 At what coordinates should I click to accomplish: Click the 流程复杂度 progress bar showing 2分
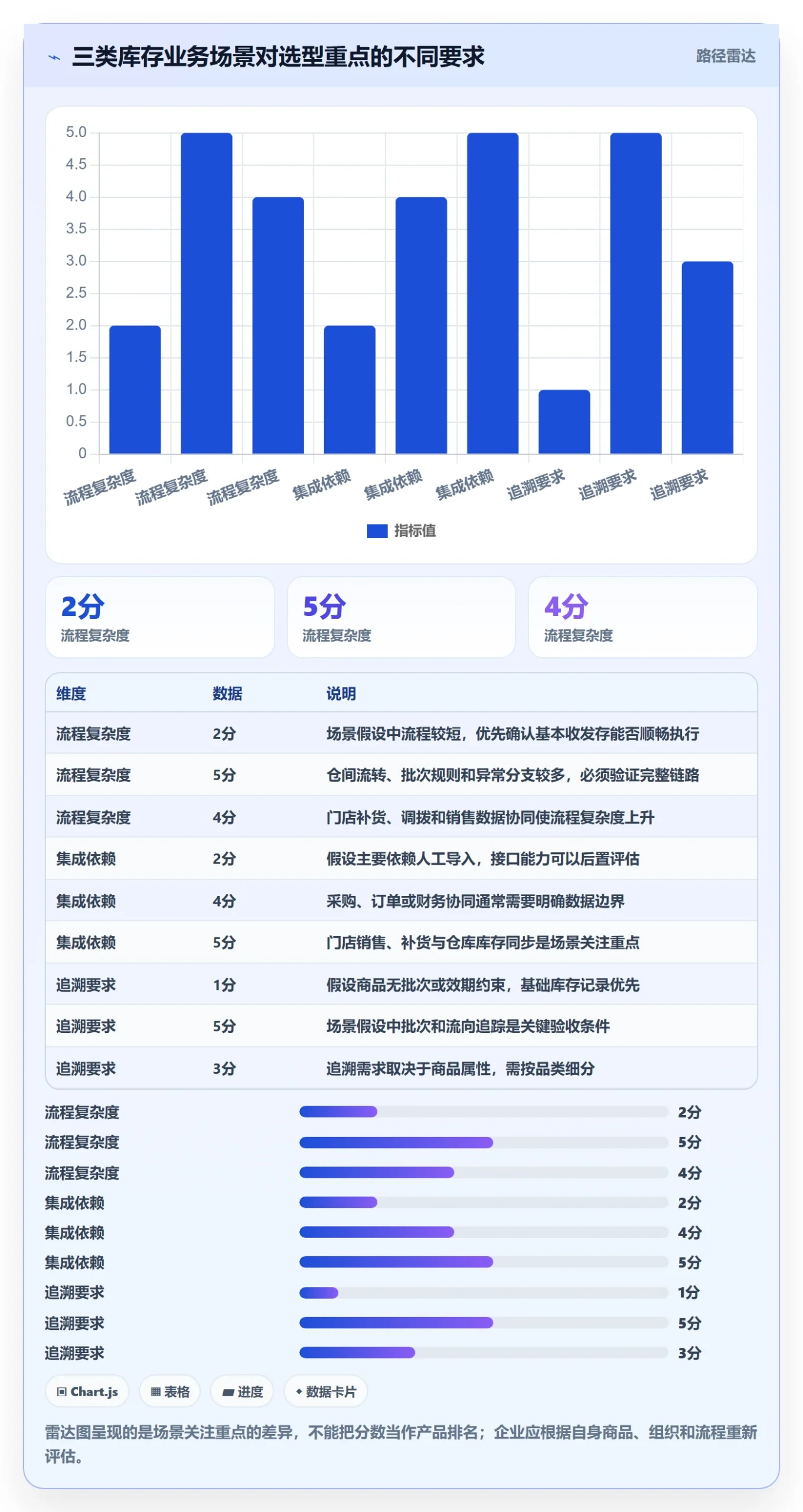[x=484, y=1112]
